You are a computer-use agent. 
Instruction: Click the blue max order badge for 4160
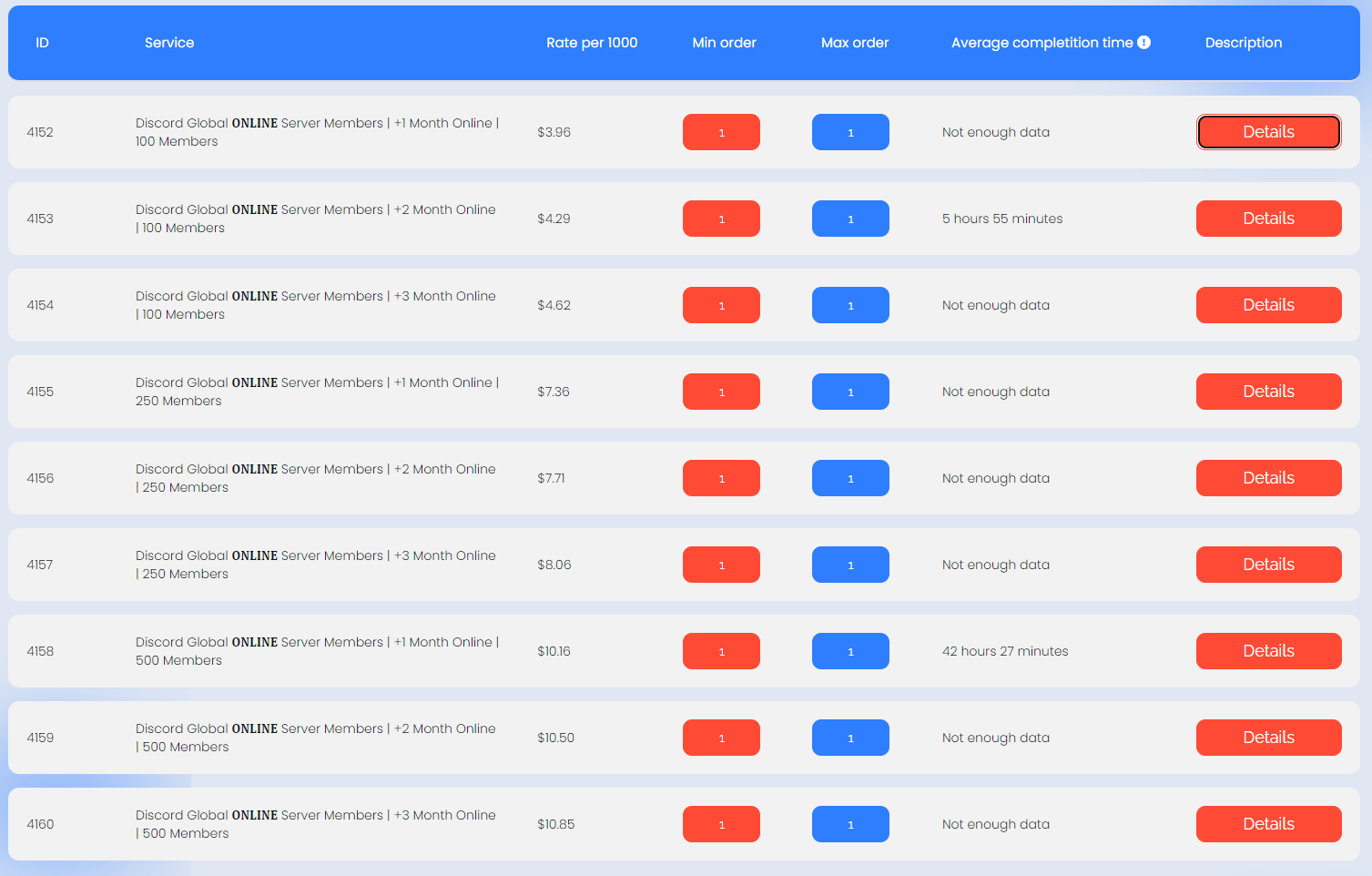850,824
